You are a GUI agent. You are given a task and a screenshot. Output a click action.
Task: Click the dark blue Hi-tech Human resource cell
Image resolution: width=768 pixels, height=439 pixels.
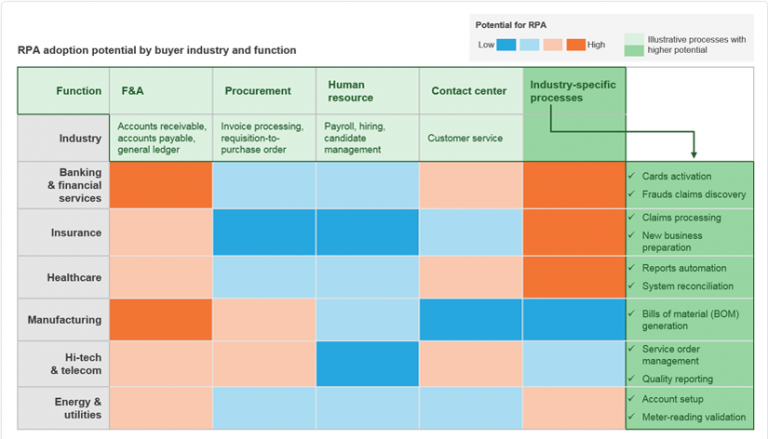(367, 364)
